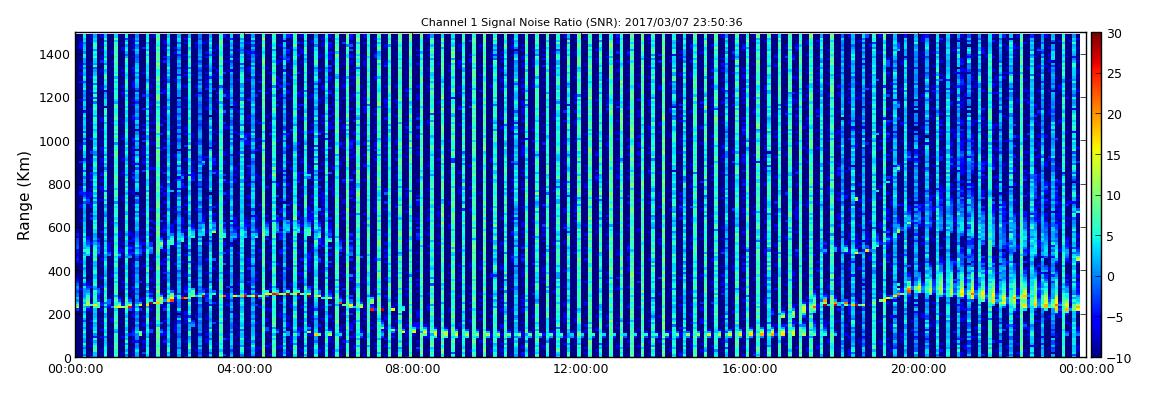Click the 'Range (Km)' y-axis label
This screenshot has height=407, width=1150.
coord(24,195)
